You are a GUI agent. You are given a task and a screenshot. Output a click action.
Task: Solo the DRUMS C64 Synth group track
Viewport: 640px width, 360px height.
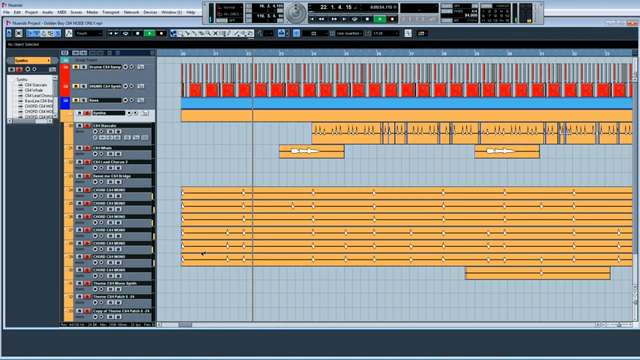click(83, 86)
